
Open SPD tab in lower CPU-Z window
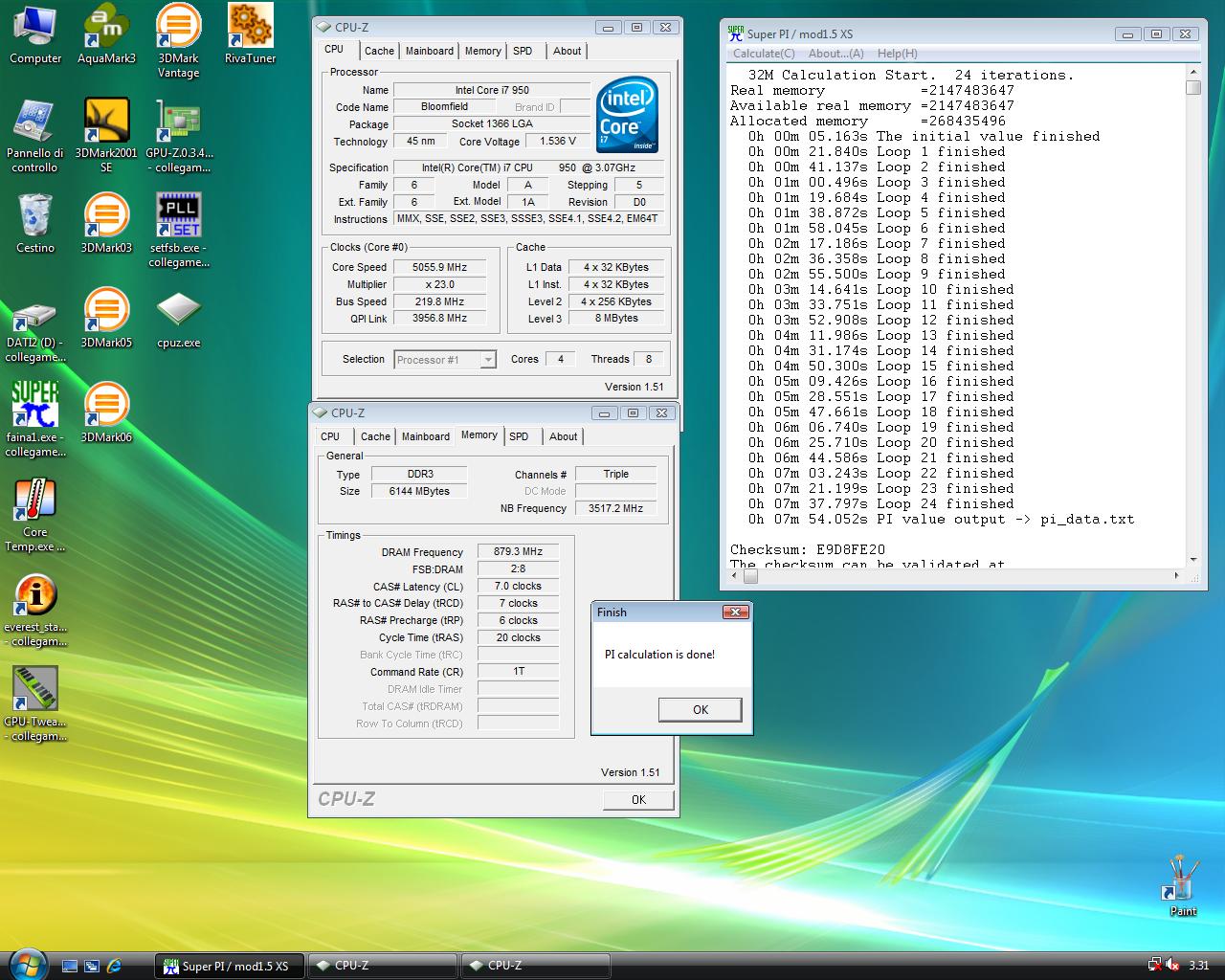coord(519,436)
